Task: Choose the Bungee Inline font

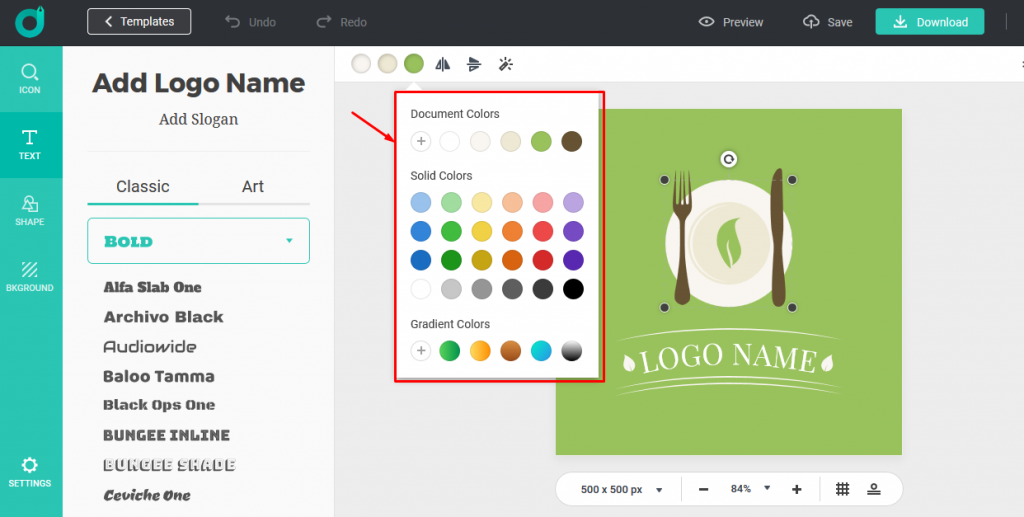Action: [167, 435]
